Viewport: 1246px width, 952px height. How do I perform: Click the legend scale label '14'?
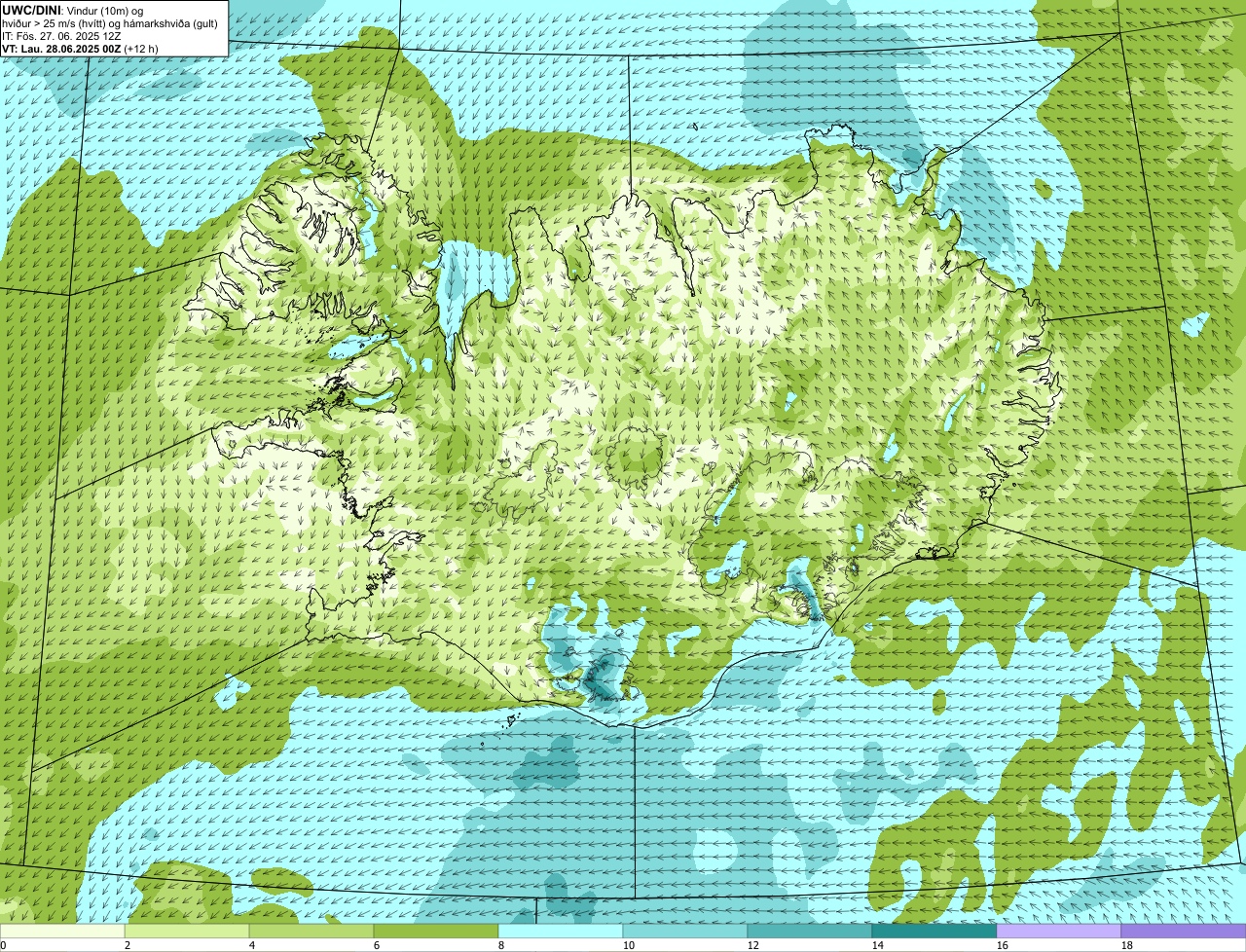click(x=878, y=945)
